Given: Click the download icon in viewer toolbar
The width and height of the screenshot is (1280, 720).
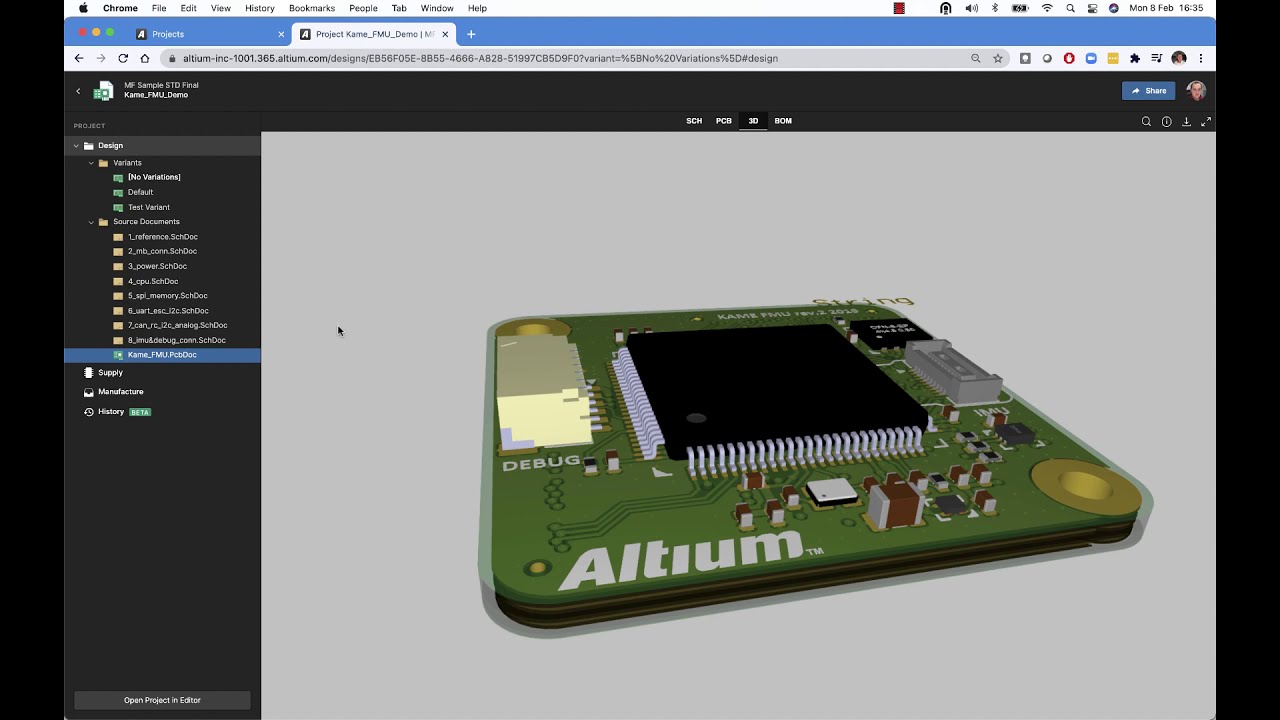Looking at the screenshot, I should 1186,122.
